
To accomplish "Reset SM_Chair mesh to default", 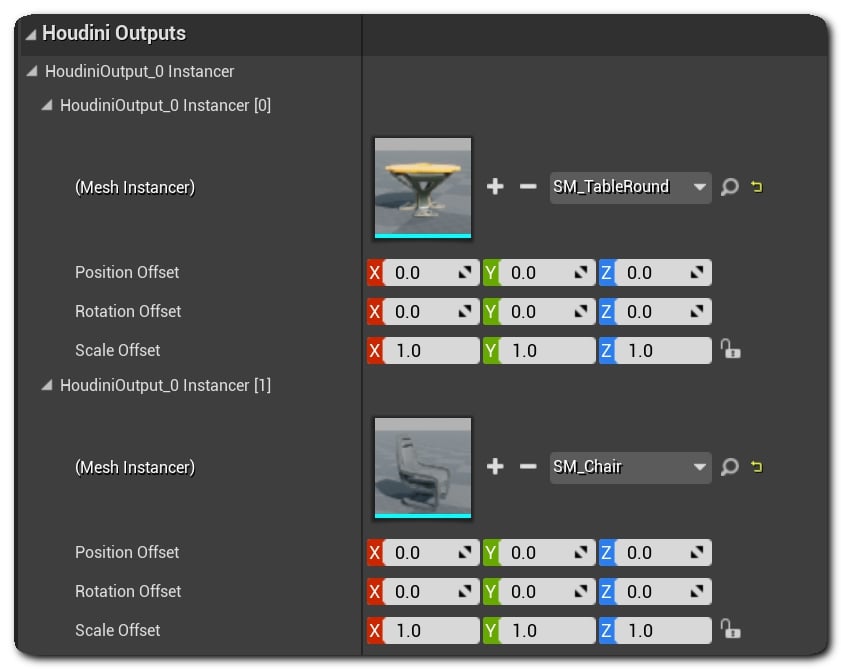I will click(x=757, y=467).
